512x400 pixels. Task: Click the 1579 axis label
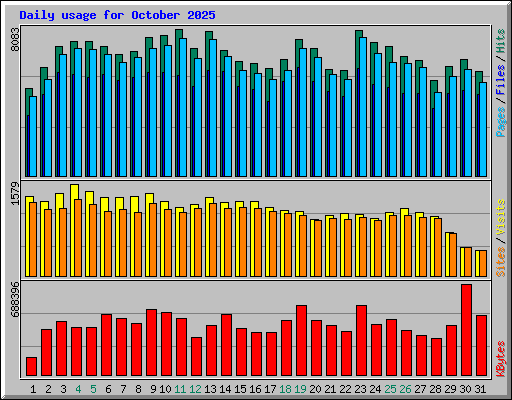pyautogui.click(x=15, y=193)
